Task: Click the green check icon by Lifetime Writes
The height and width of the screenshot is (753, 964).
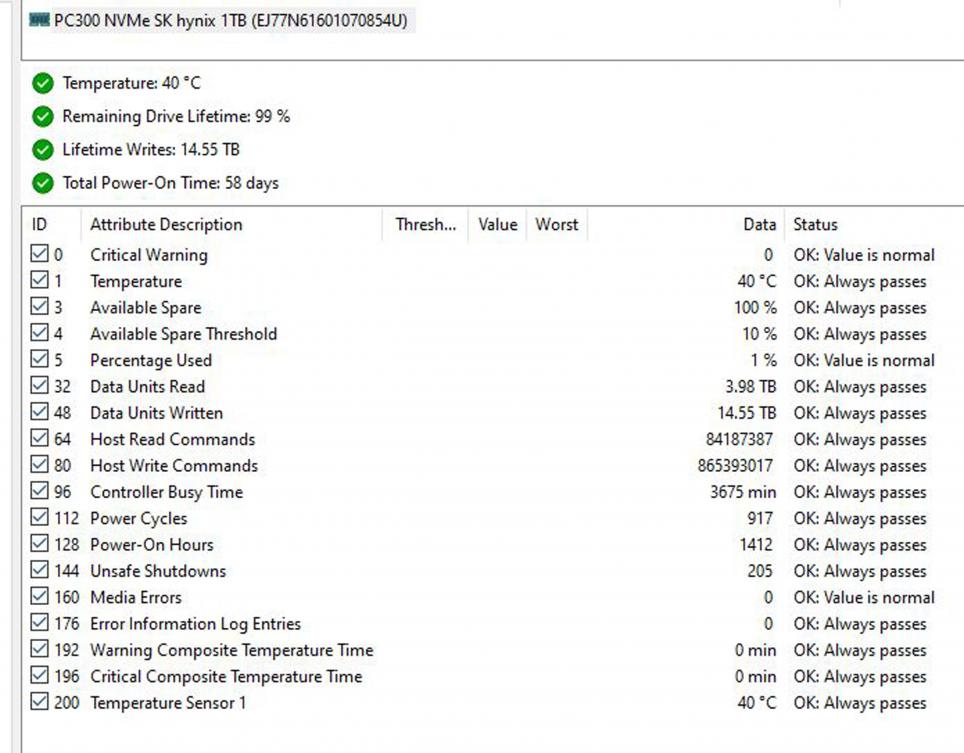Action: tap(42, 150)
